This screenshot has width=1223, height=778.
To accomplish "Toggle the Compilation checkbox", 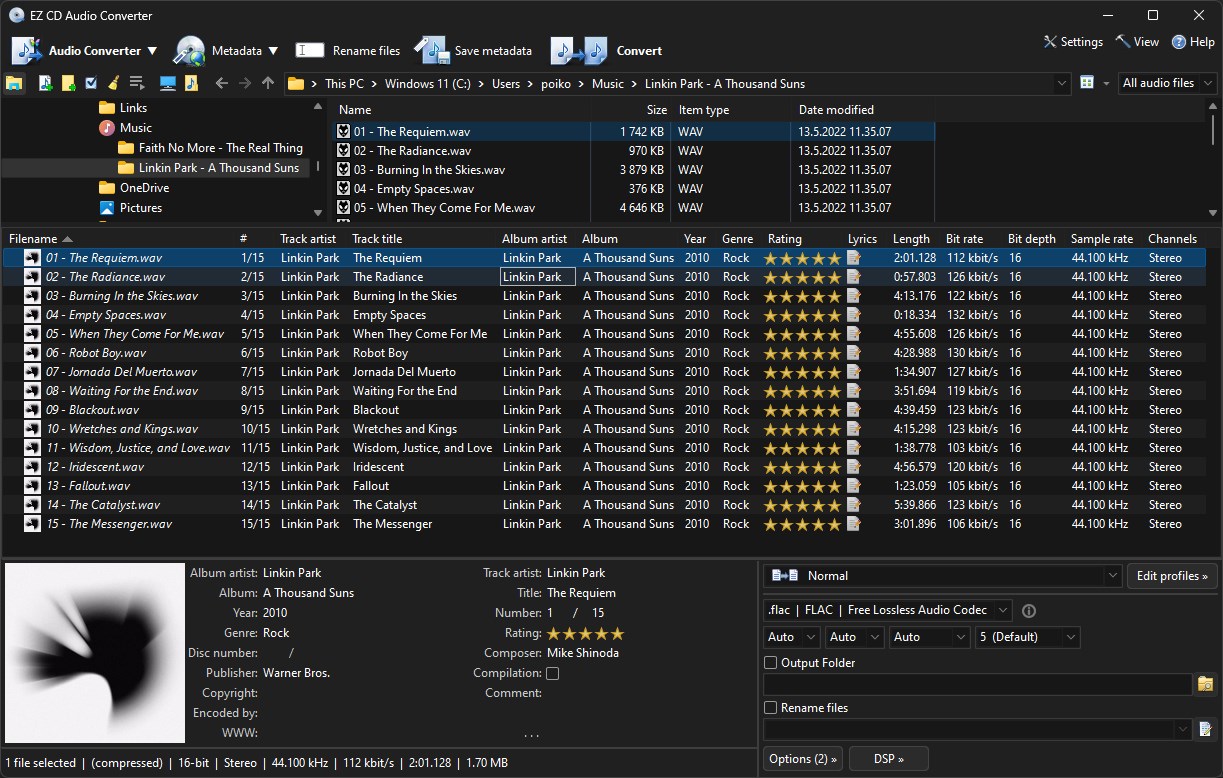I will point(553,673).
